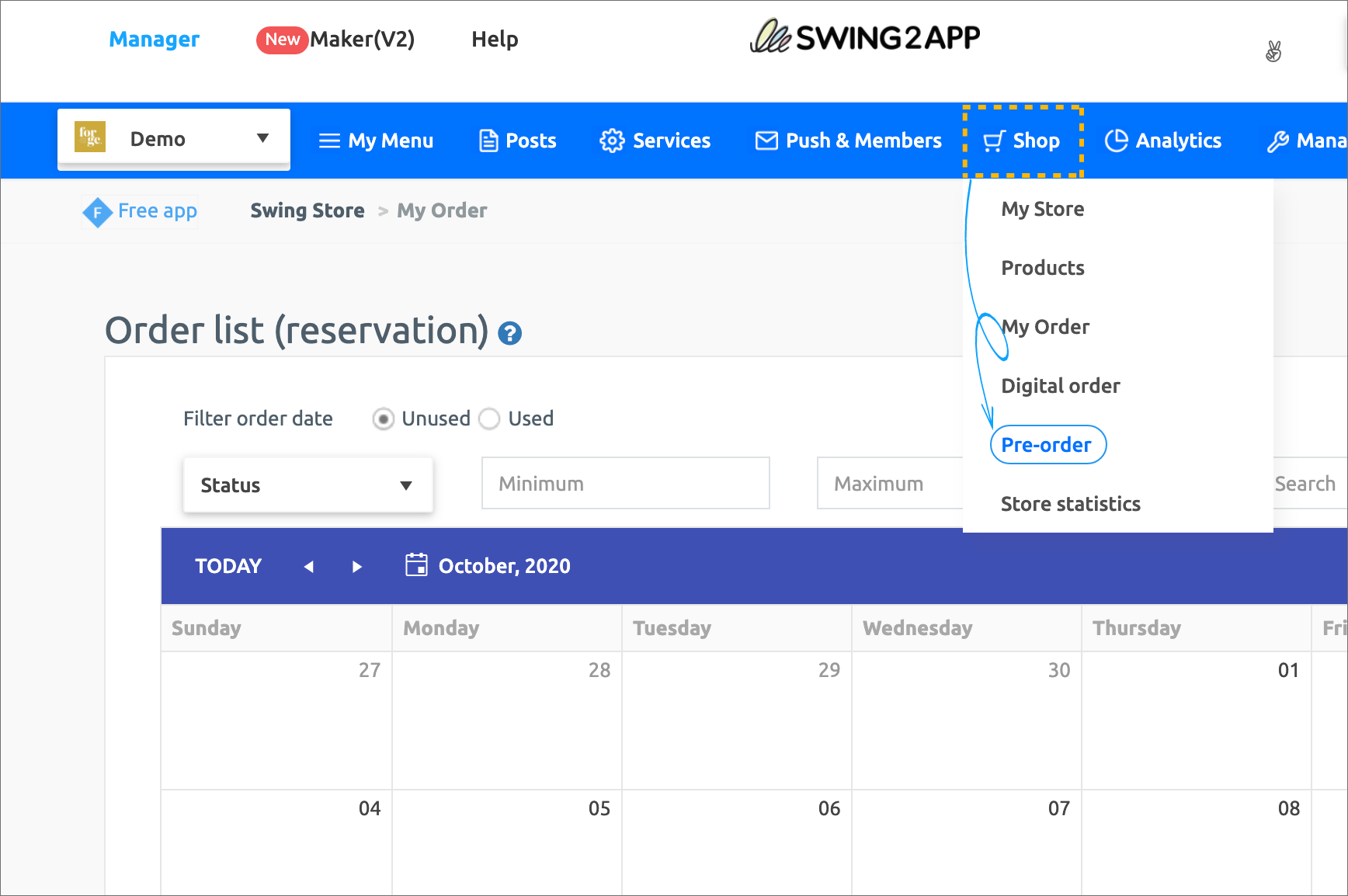Image resolution: width=1348 pixels, height=896 pixels.
Task: Click the Swing2App logo
Action: (864, 37)
